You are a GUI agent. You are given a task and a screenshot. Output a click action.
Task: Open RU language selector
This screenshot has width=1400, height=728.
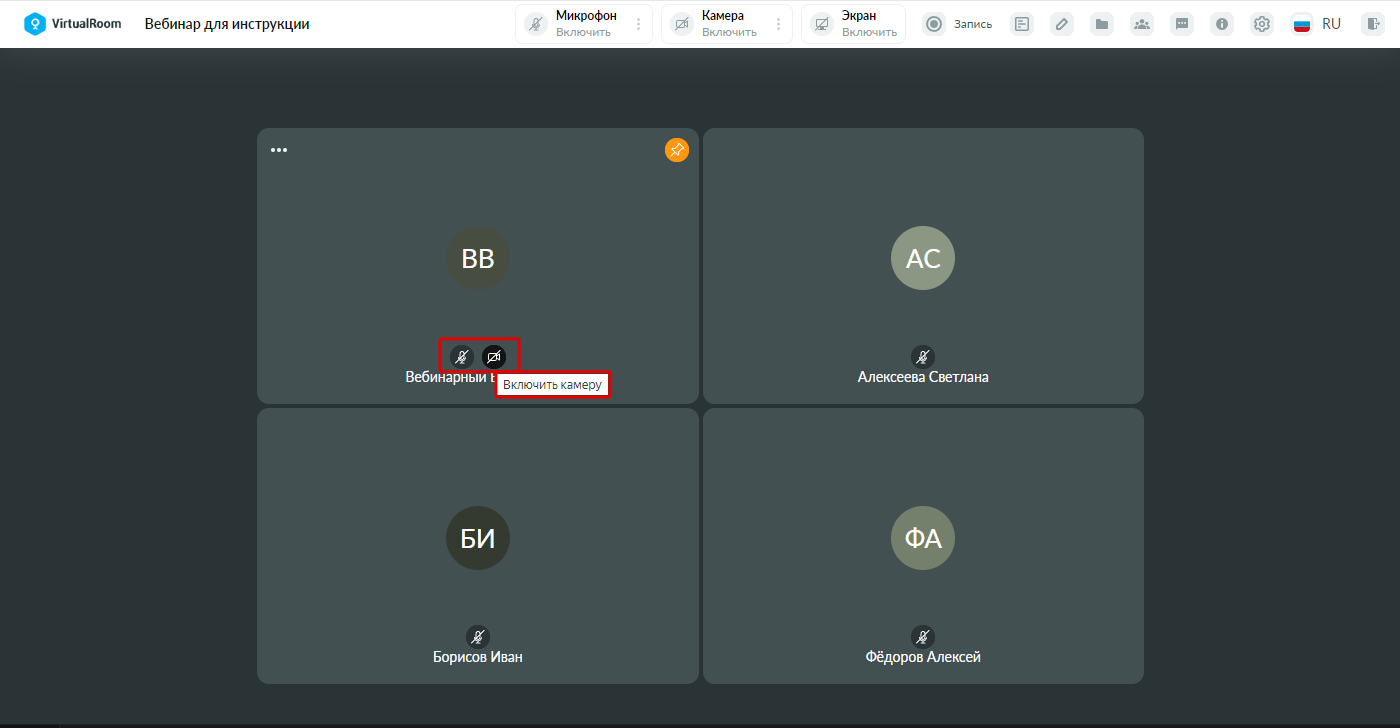1317,24
